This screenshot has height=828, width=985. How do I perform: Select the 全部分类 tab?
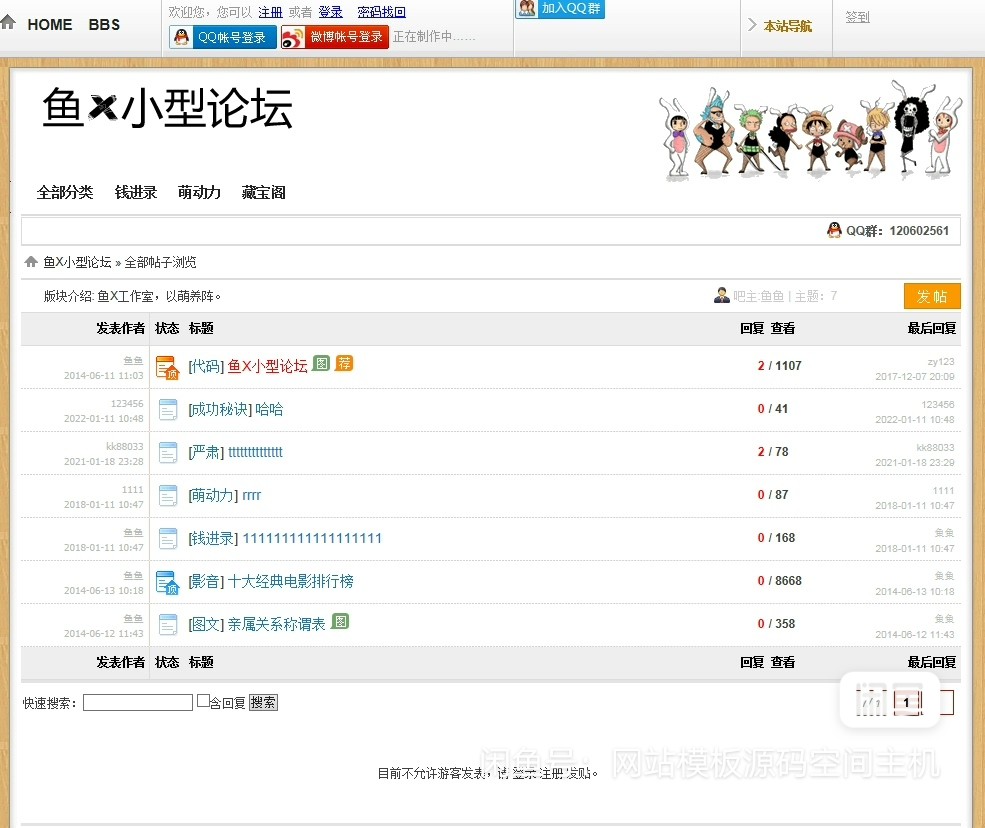coord(65,192)
